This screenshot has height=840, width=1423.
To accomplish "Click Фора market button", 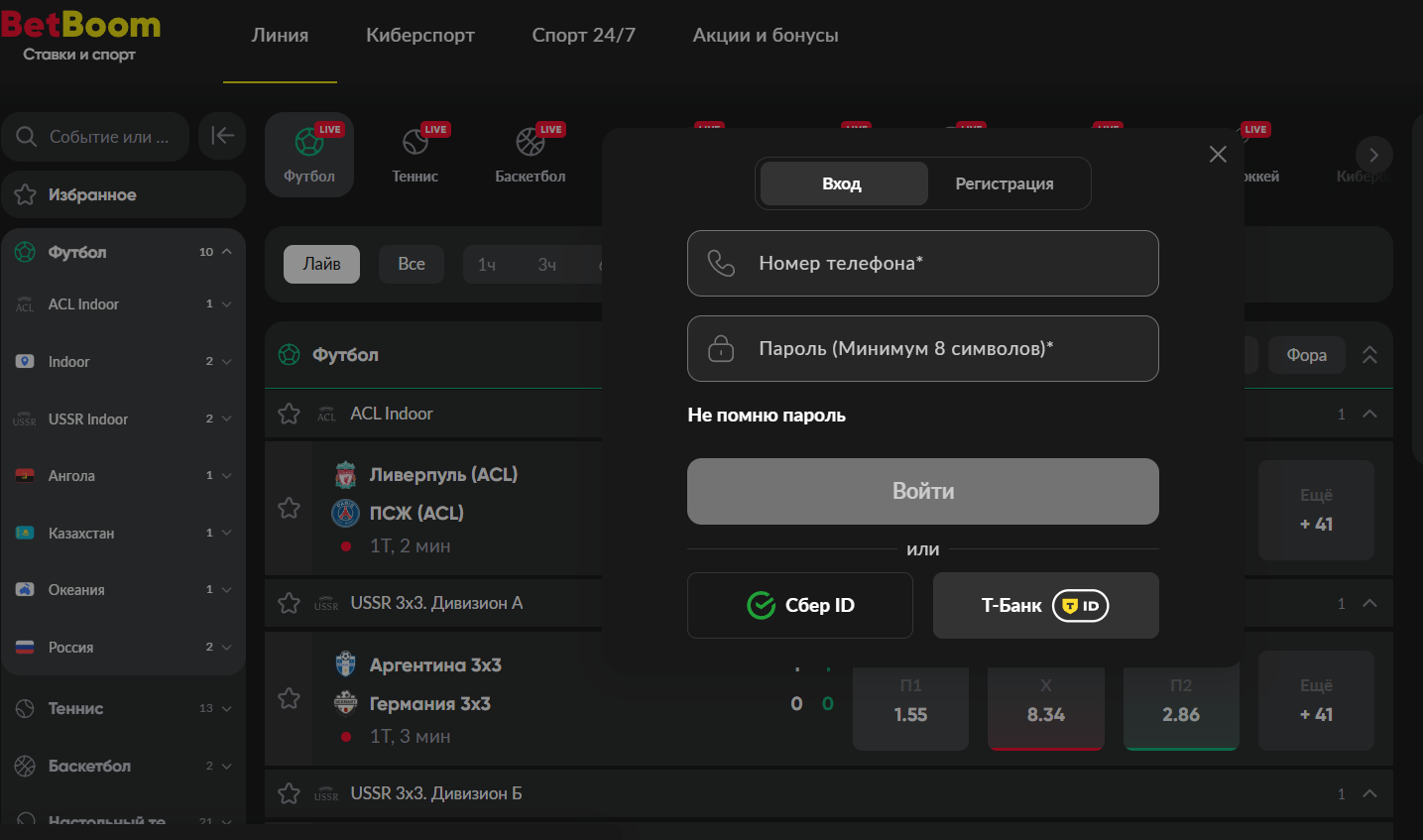I will [x=1307, y=355].
